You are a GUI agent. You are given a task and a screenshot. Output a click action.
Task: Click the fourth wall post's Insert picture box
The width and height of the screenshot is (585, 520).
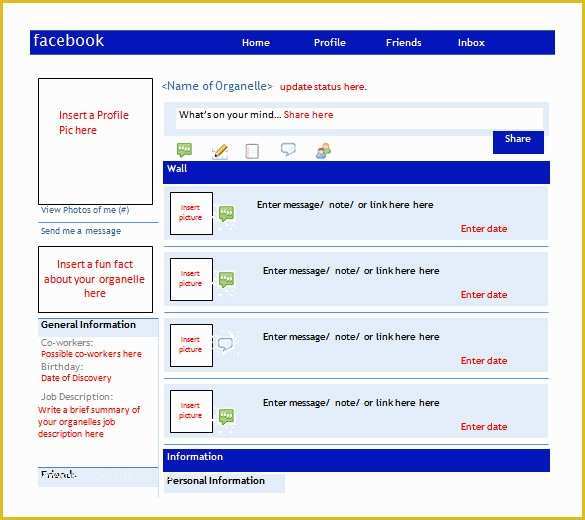(x=191, y=411)
